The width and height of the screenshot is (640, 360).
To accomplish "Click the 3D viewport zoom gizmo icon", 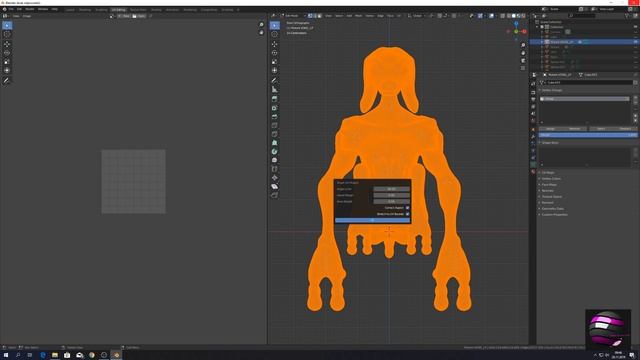I will click(523, 45).
